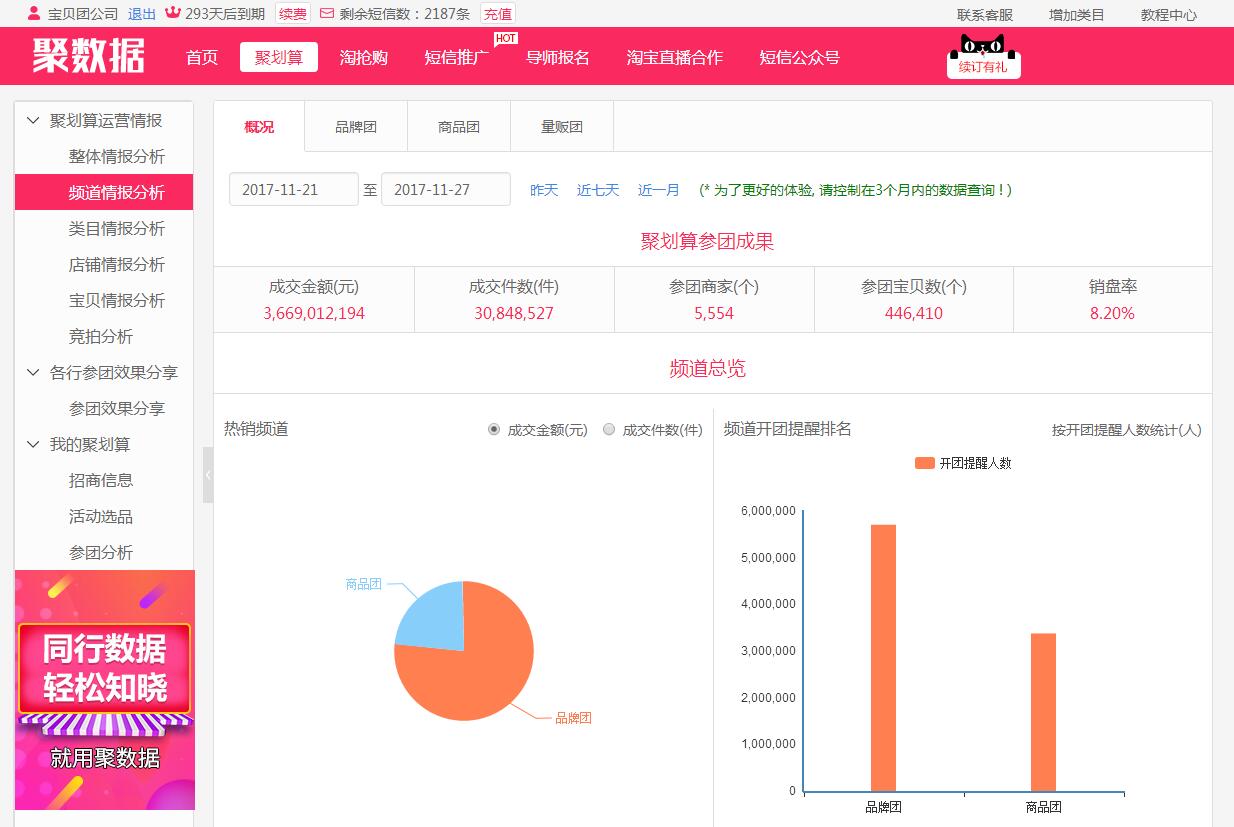The width and height of the screenshot is (1234, 827).
Task: Click the 成交件数 value 30,848,527
Action: [x=514, y=313]
